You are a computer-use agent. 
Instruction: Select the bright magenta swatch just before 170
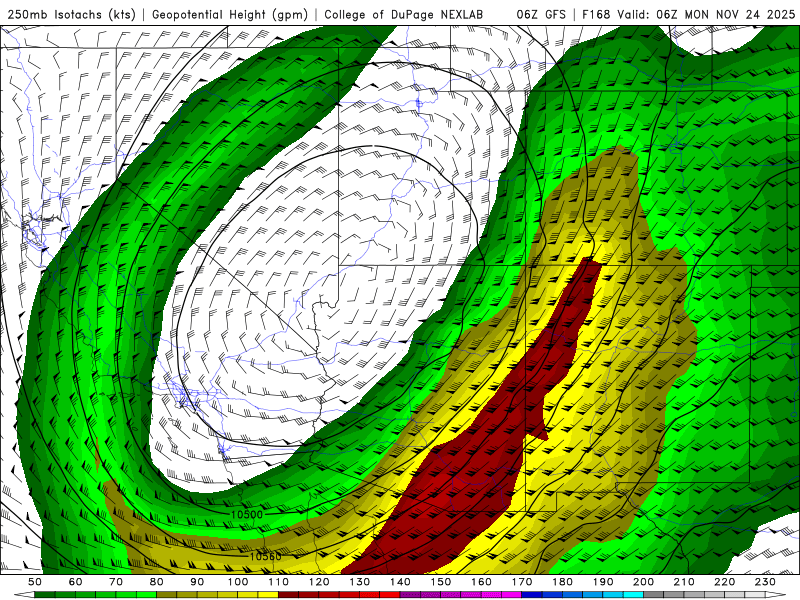pos(512,594)
